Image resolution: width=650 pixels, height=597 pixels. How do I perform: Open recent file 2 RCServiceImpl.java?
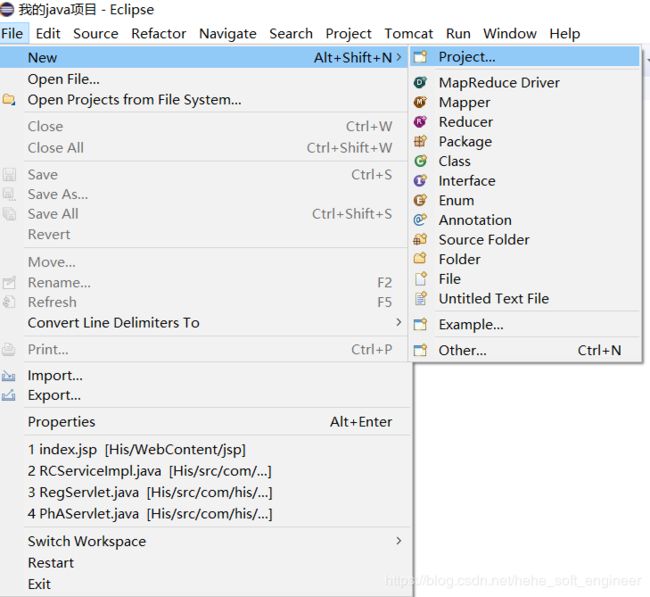click(x=149, y=471)
